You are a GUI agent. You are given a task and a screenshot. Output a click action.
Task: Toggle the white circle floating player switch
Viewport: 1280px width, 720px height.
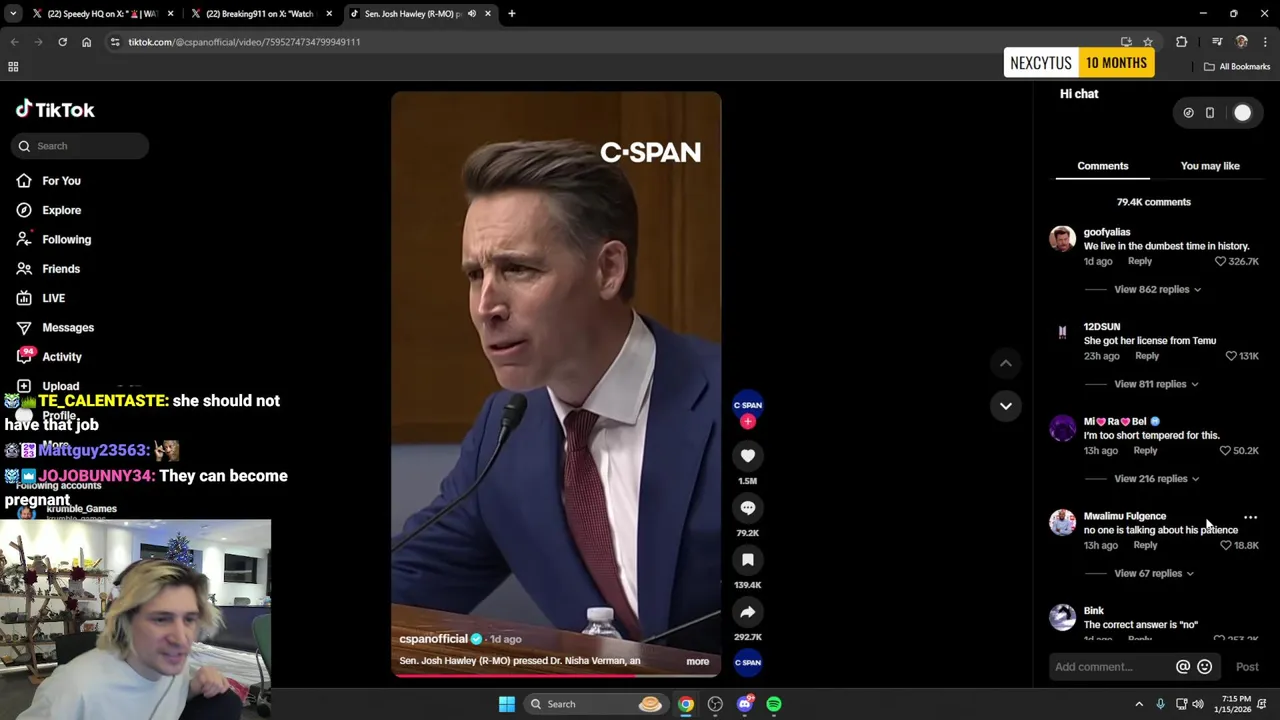pyautogui.click(x=1242, y=113)
